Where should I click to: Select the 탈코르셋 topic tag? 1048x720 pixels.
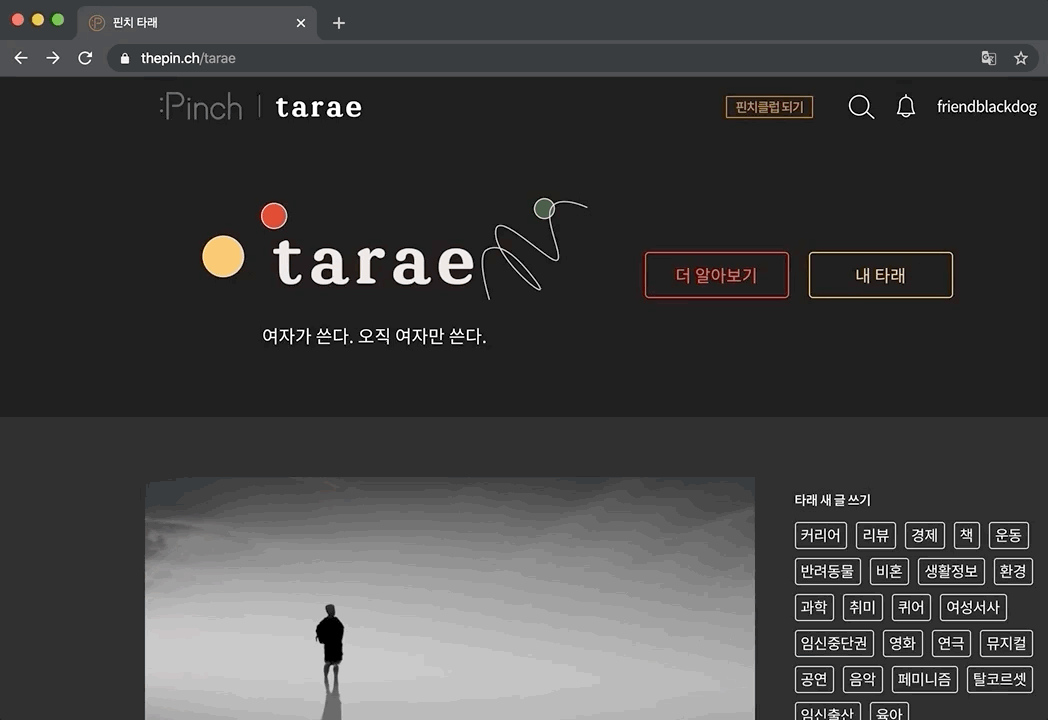[999, 680]
